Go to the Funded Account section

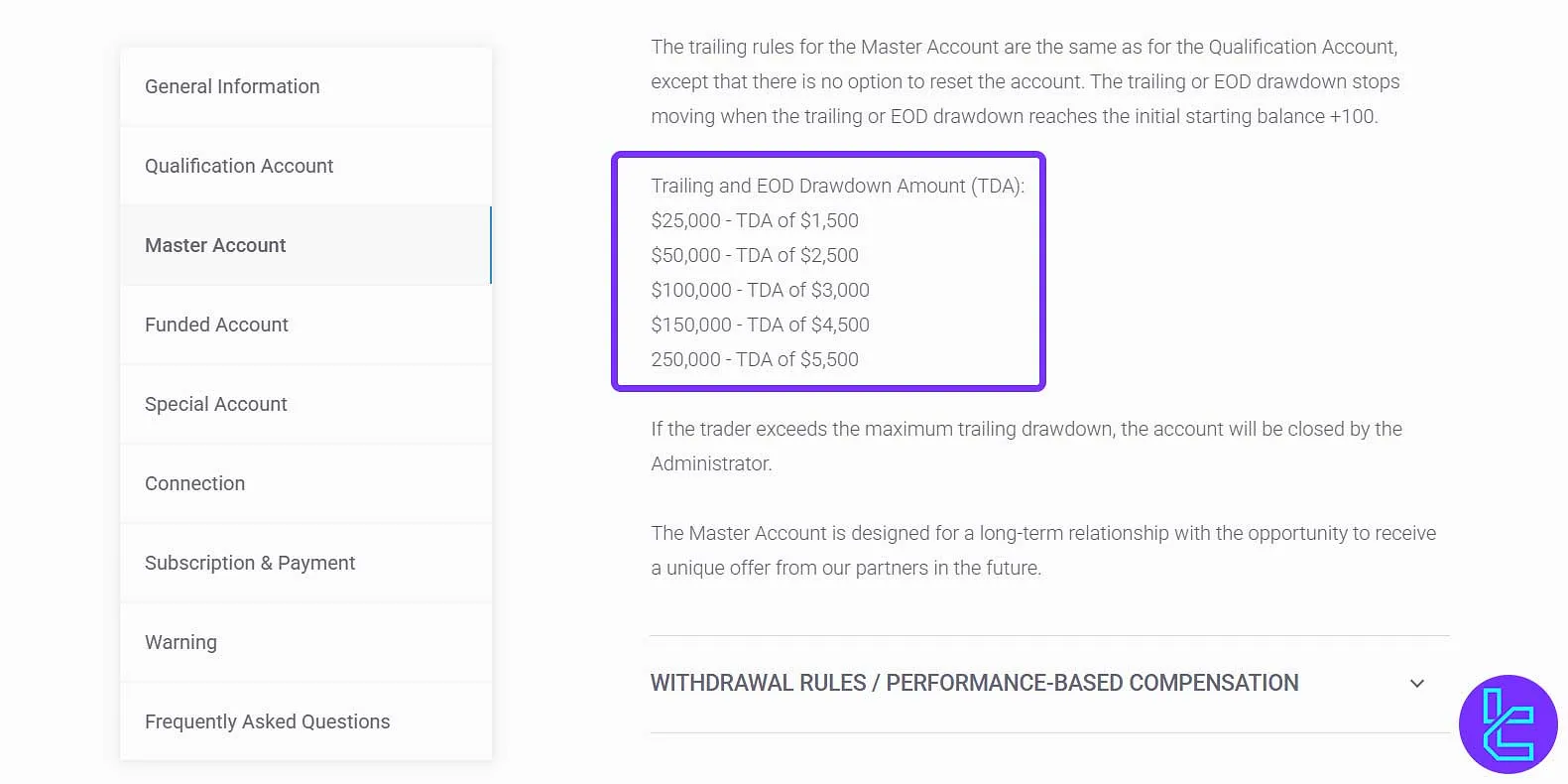tap(216, 325)
